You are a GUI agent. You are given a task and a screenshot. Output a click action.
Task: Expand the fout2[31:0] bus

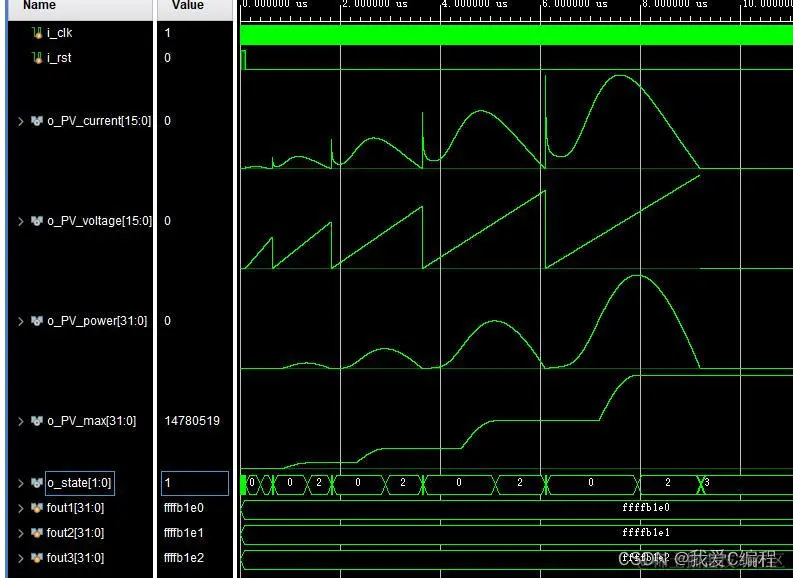click(21, 533)
